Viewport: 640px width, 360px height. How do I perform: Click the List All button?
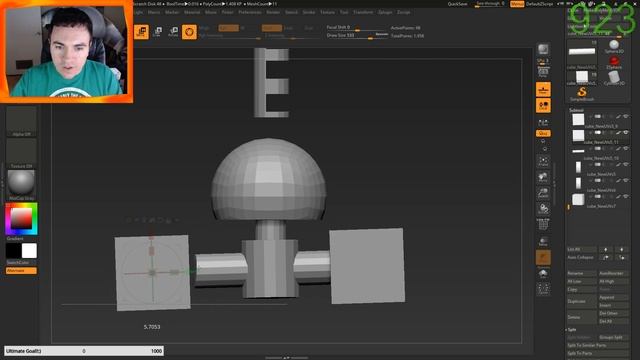582,249
